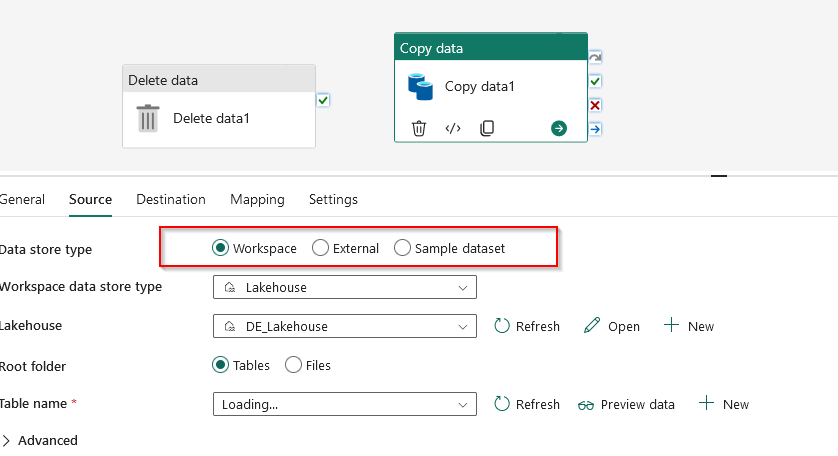Clone the Copy data1 activity

[x=487, y=128]
